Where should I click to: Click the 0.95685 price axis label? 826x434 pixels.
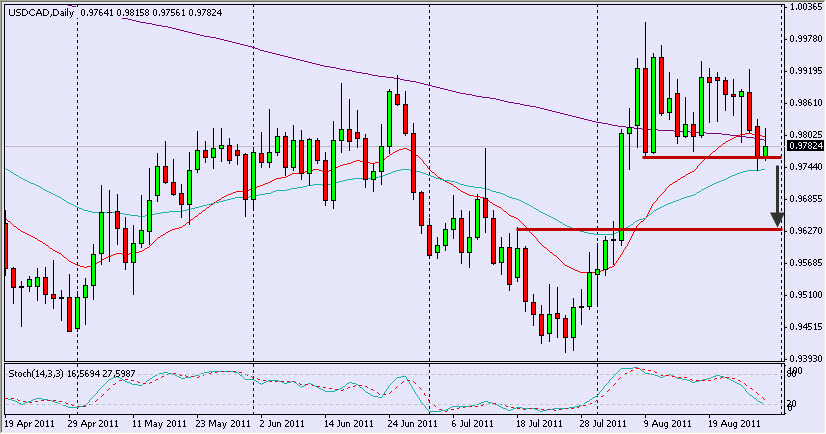tap(806, 262)
